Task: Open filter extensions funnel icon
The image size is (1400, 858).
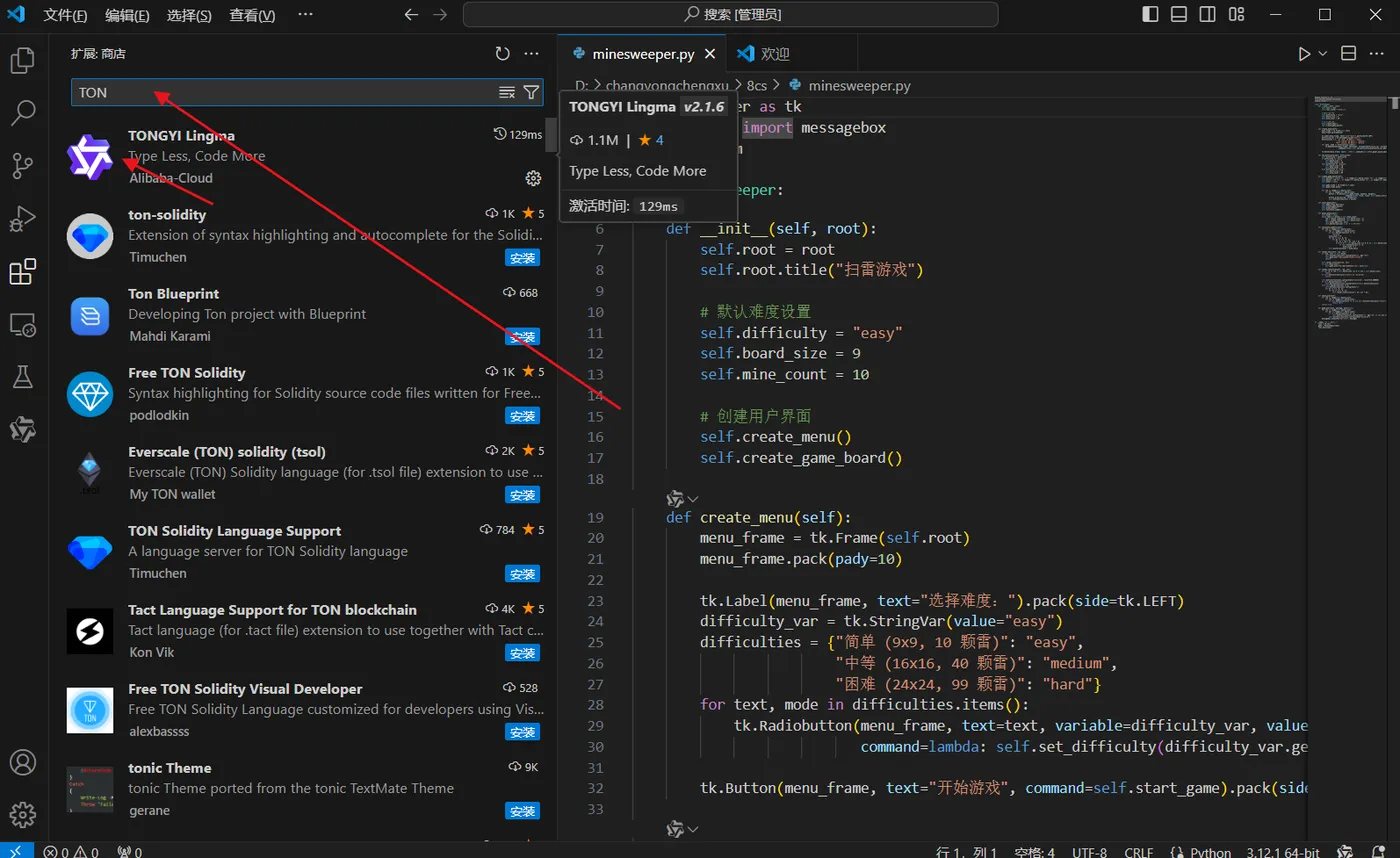Action: 532,93
